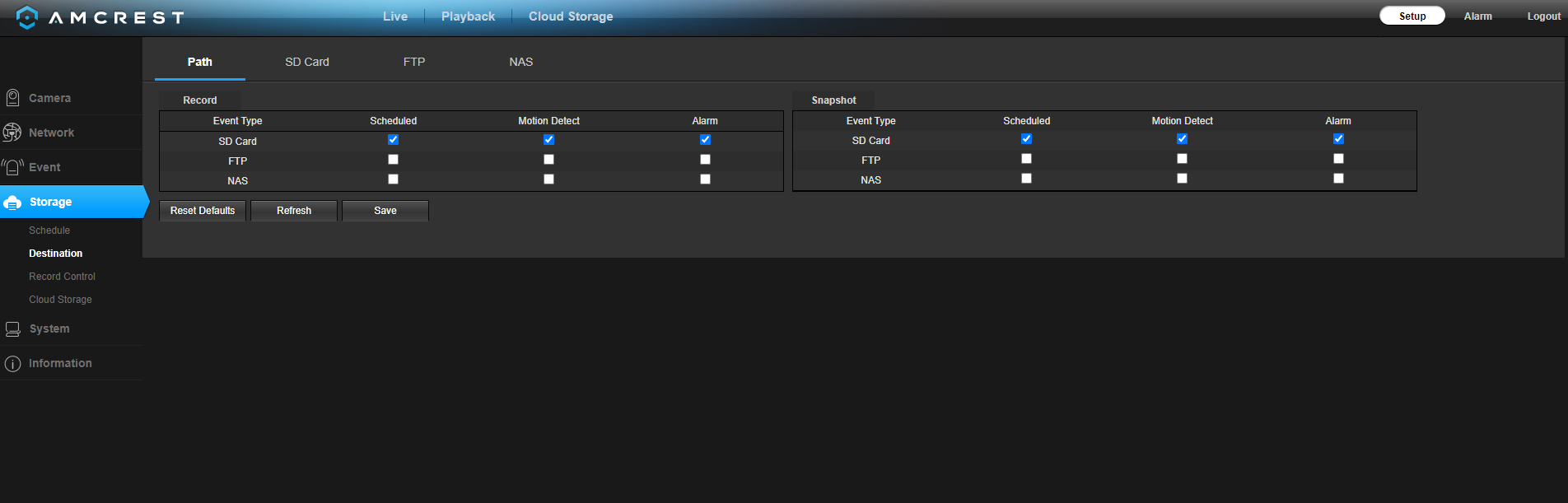Tick Snapshot FTP Scheduled checkbox
The height and width of the screenshot is (503, 1568).
click(1026, 159)
